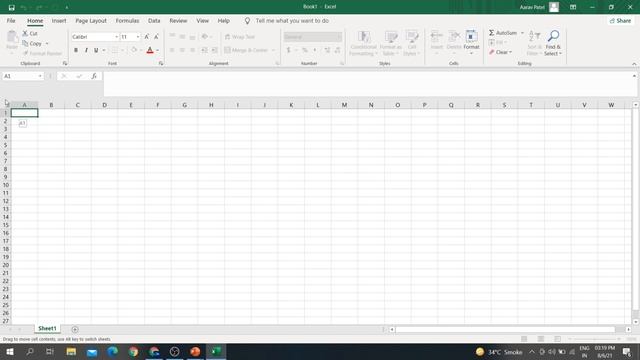This screenshot has height=360, width=640.
Task: Open the Clipboard pane launcher
Action: (x=65, y=63)
